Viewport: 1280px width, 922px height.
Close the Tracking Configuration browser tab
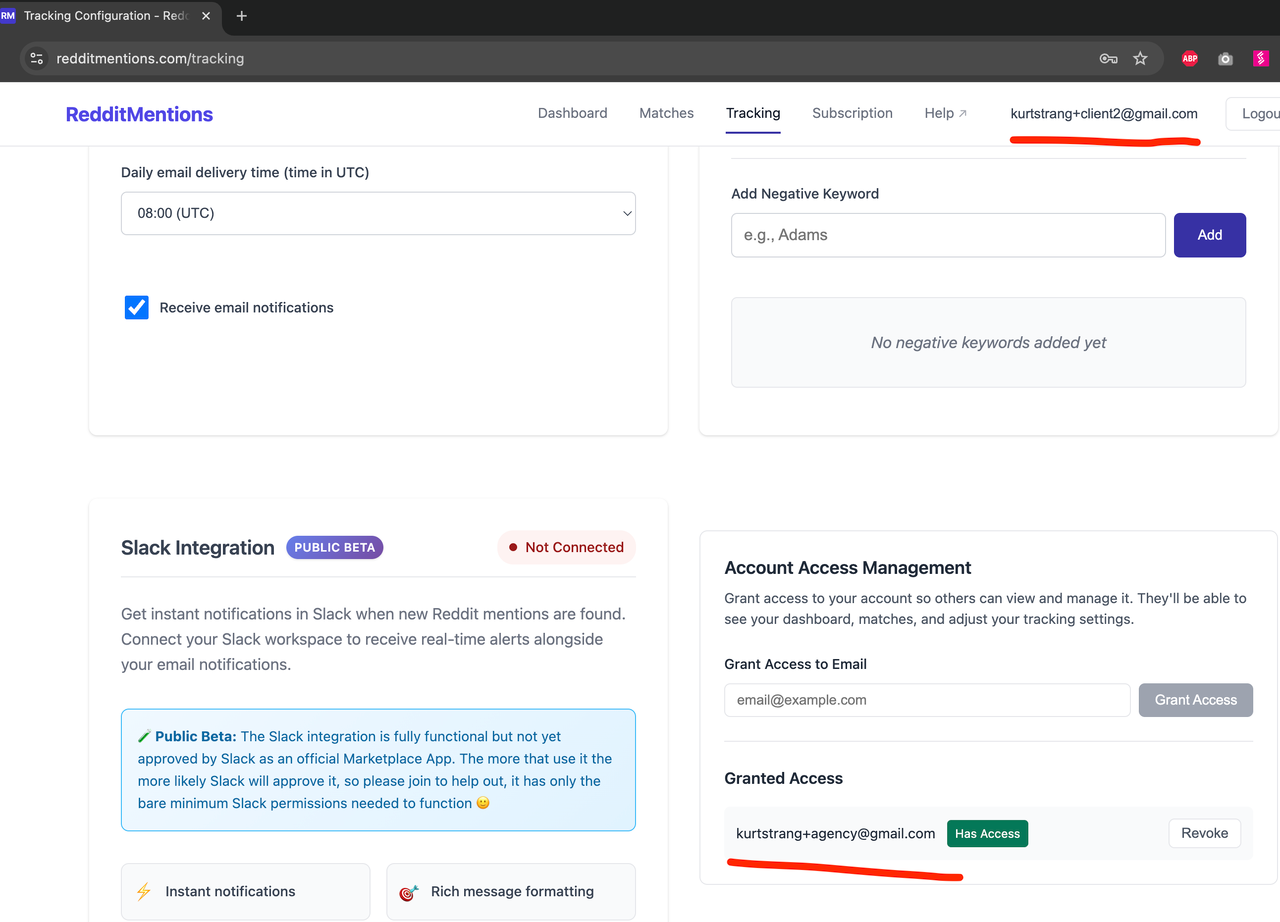tap(206, 16)
